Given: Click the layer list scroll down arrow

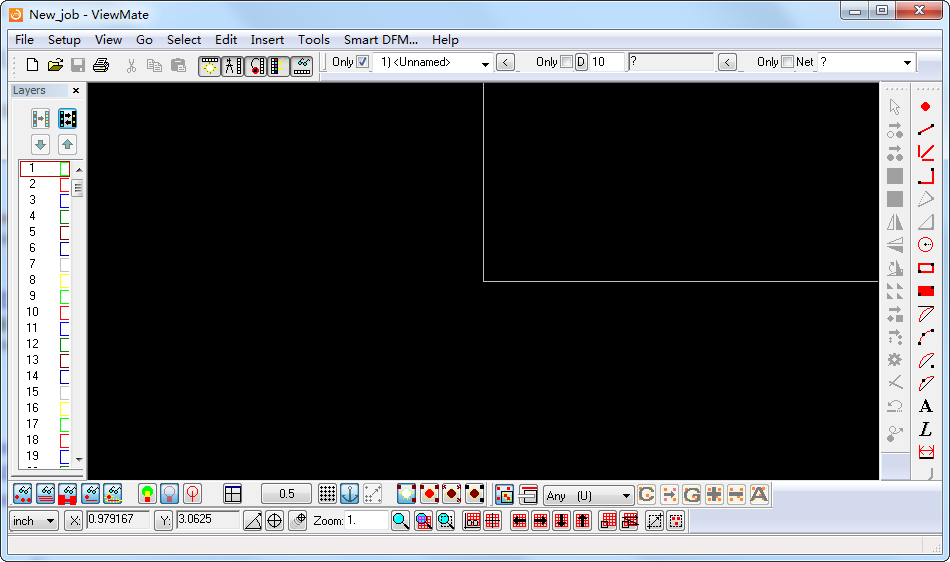Looking at the screenshot, I should [x=79, y=460].
